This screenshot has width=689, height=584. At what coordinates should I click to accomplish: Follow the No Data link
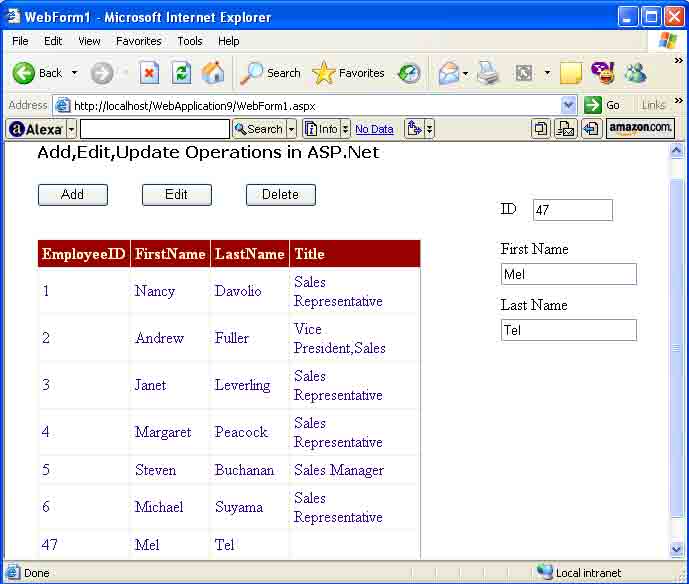click(x=374, y=129)
